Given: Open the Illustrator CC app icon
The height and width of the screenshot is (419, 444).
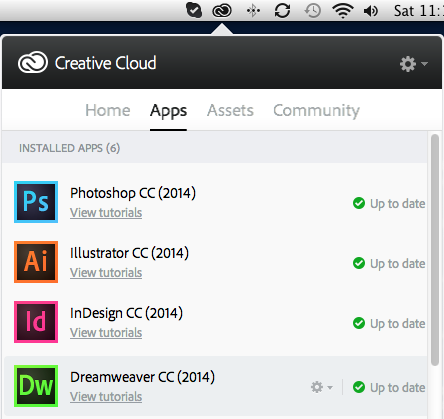Looking at the screenshot, I should point(36,262).
